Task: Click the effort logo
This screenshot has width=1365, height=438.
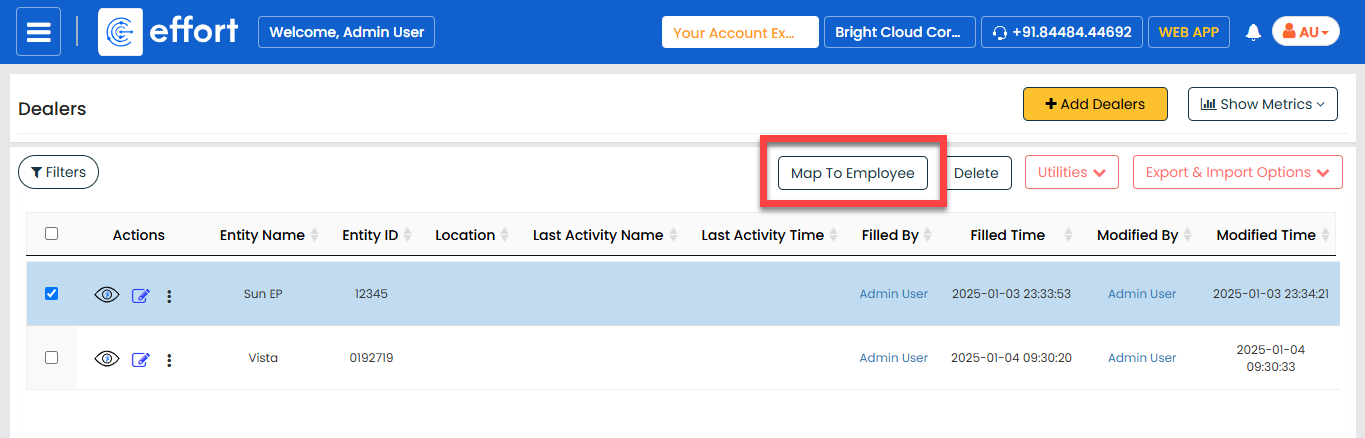Action: (x=168, y=32)
